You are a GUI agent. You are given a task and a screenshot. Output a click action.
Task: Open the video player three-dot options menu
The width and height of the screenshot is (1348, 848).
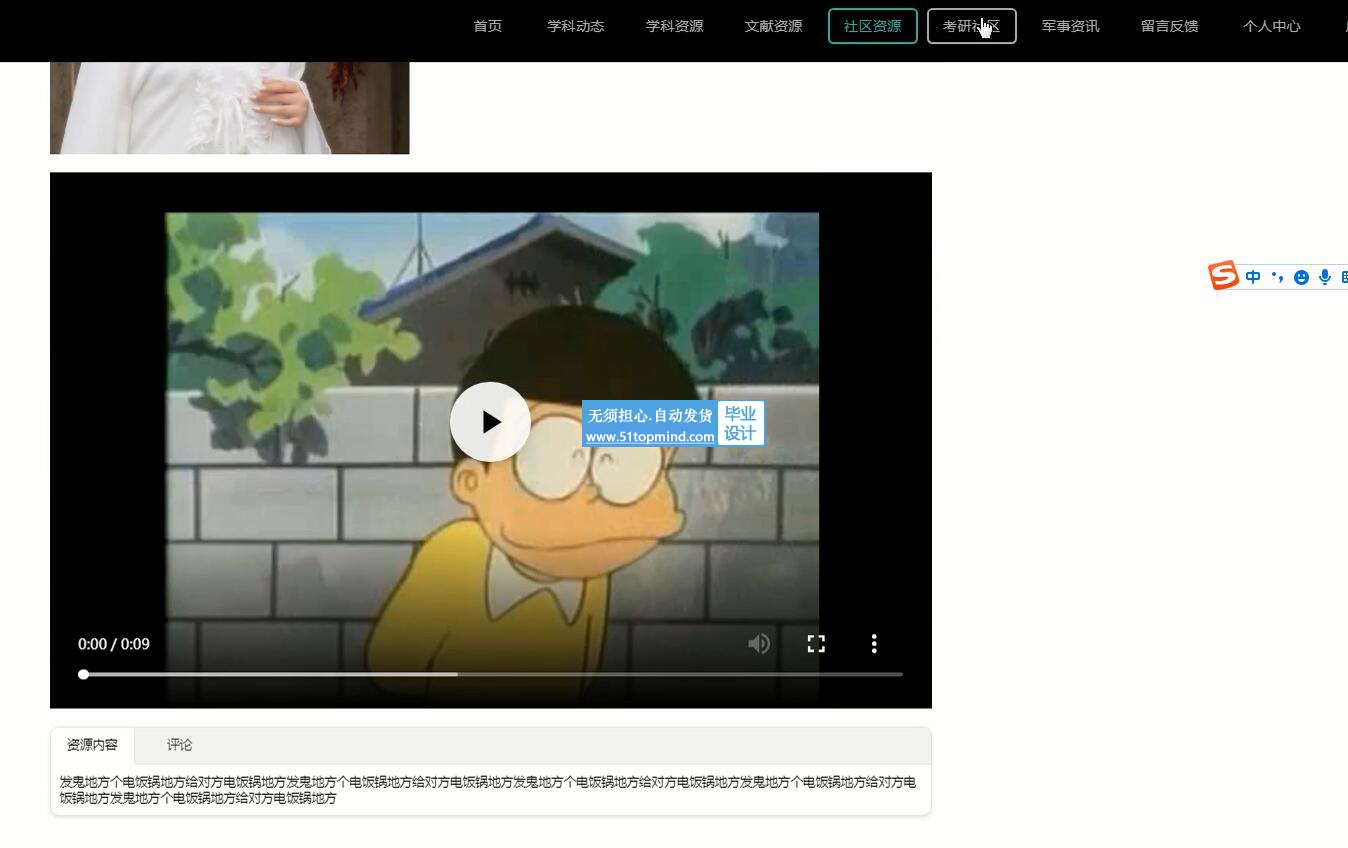[874, 644]
